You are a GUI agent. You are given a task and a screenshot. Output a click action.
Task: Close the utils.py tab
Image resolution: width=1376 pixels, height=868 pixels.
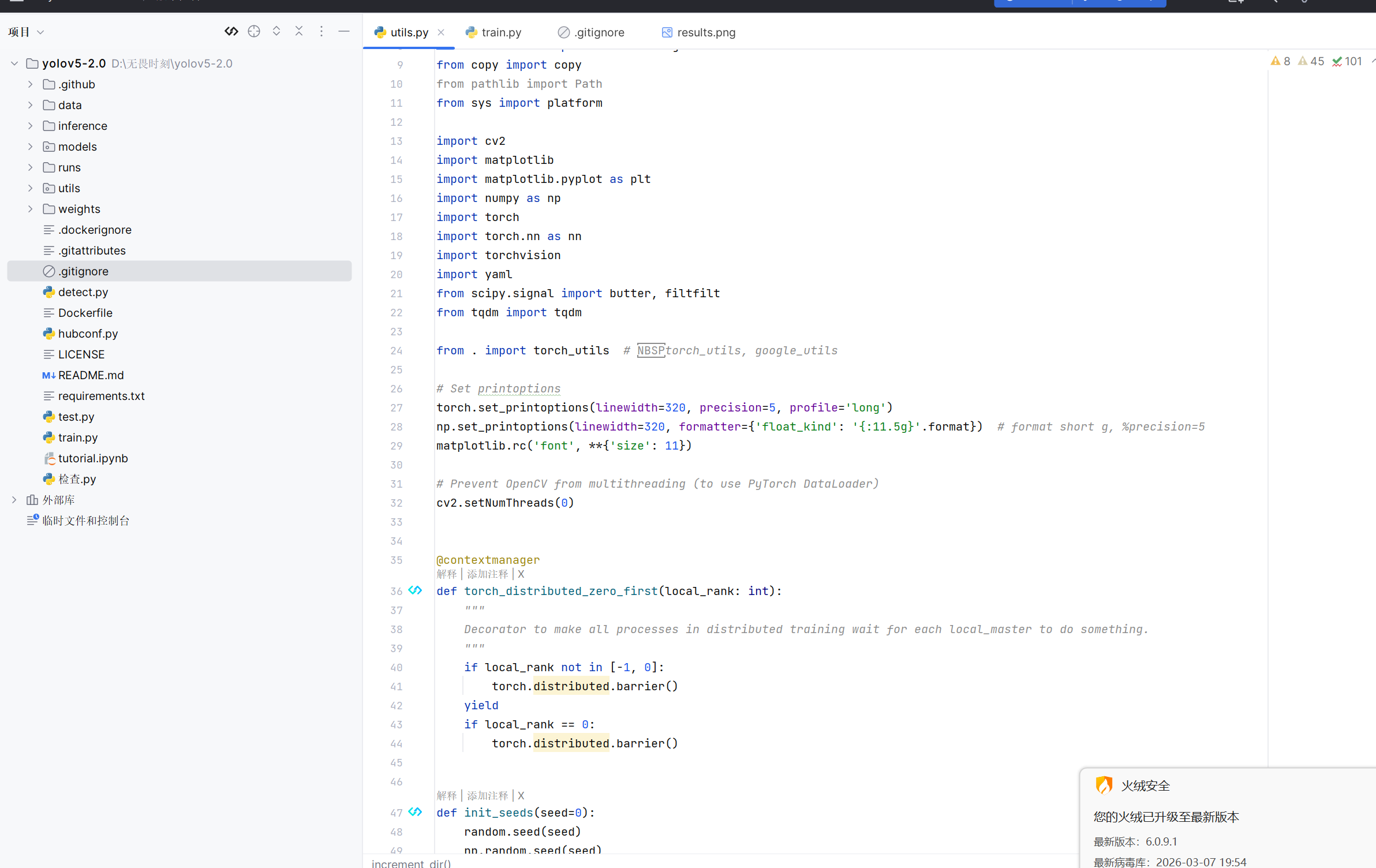(x=441, y=32)
